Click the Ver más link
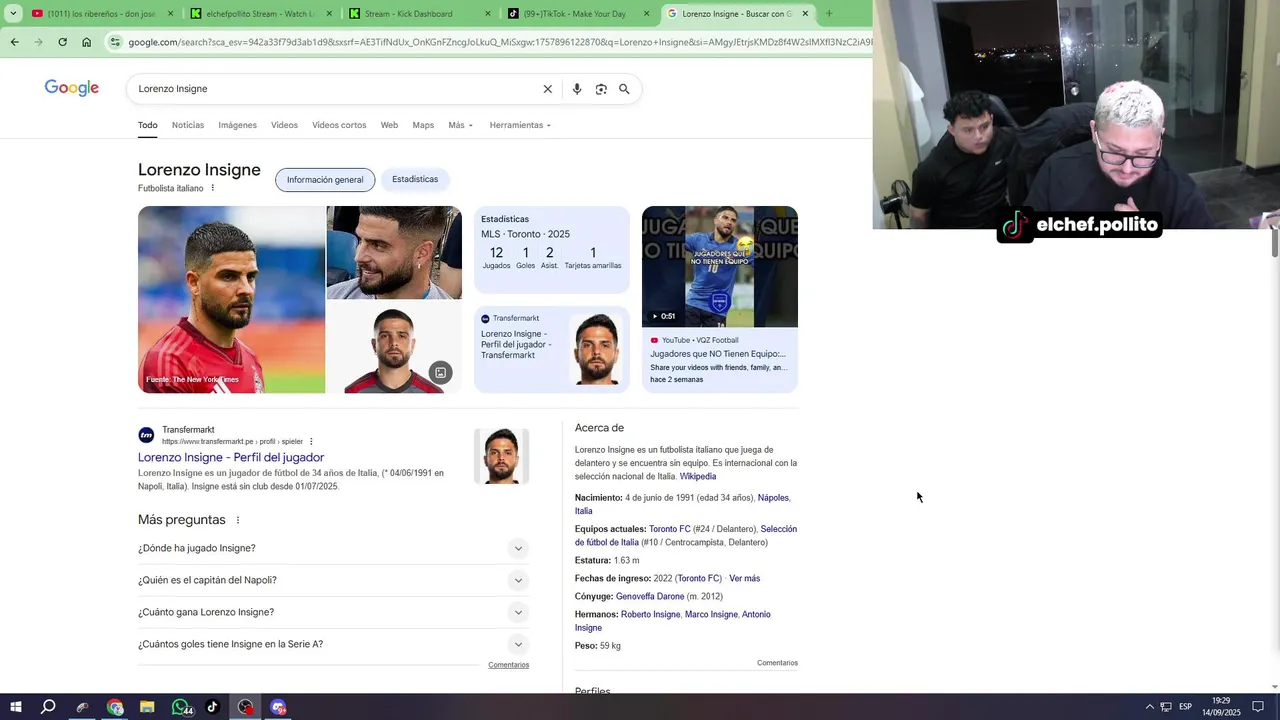Screen dimensions: 1280x720 [744, 578]
